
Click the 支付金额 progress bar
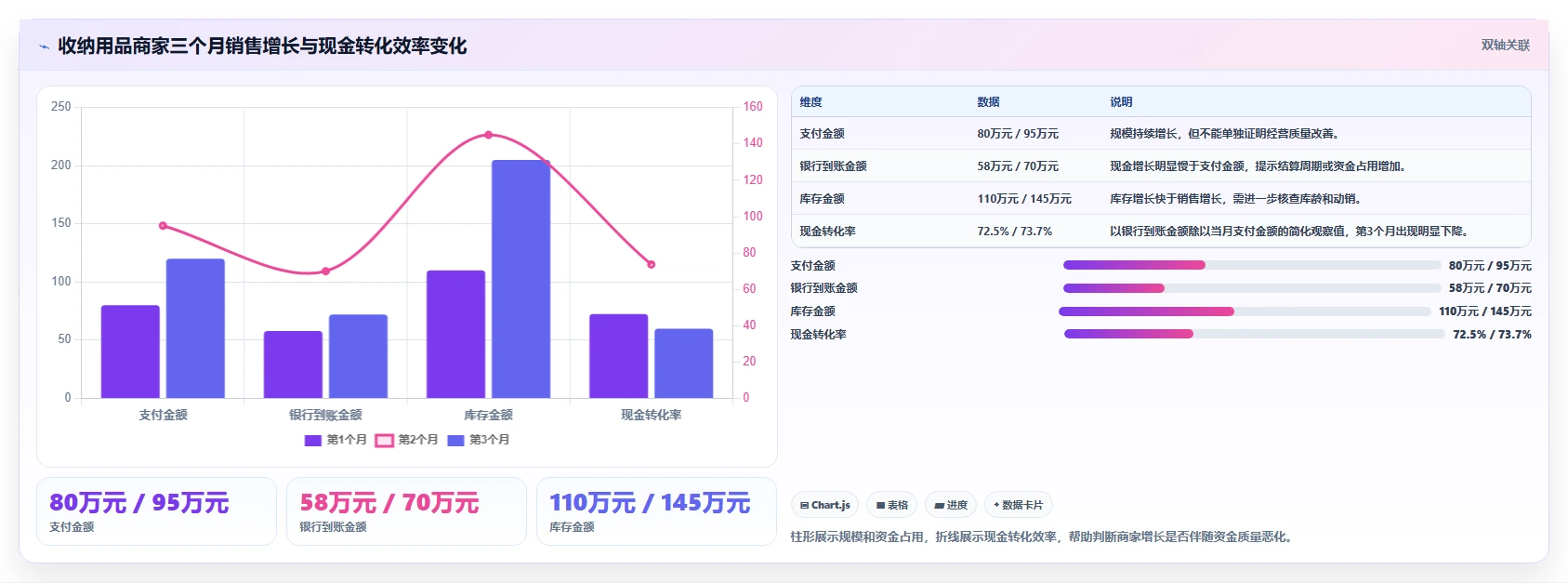click(x=1251, y=265)
